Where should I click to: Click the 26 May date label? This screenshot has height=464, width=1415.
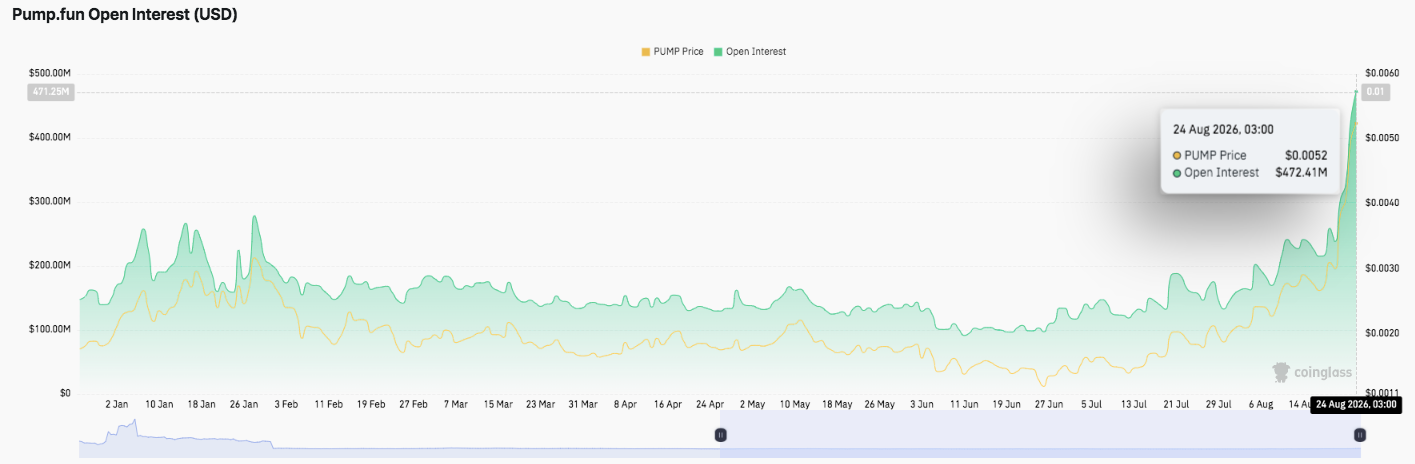(880, 405)
